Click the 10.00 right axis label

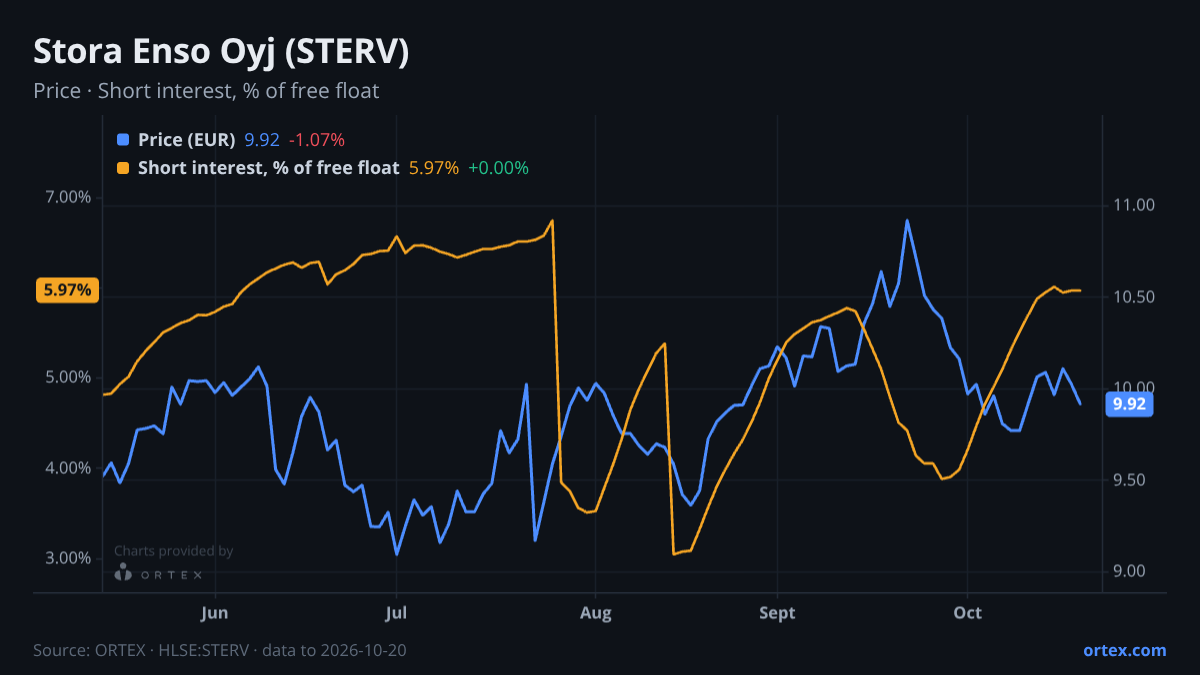click(1132, 388)
